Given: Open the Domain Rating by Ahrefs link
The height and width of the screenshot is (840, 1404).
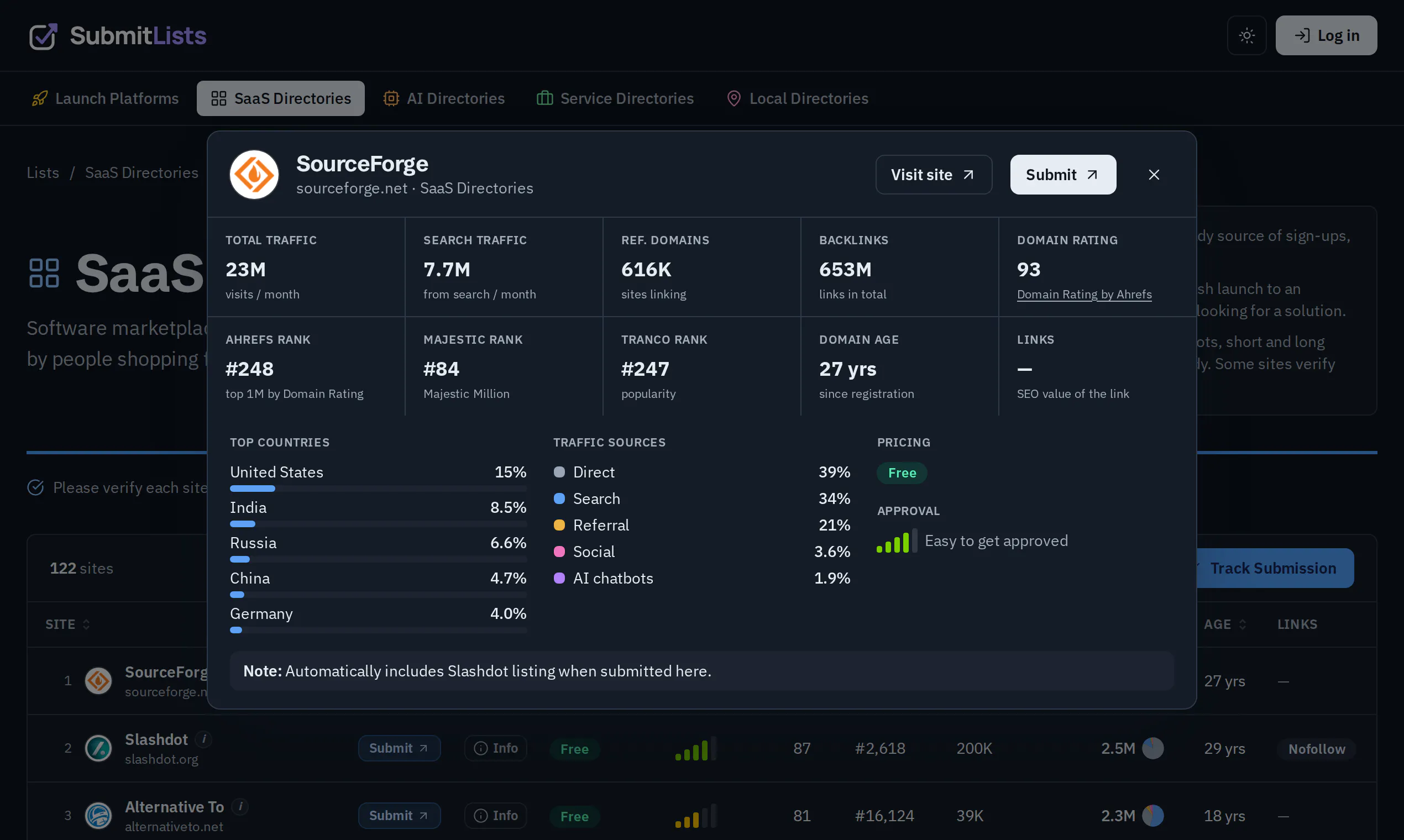Looking at the screenshot, I should (x=1083, y=295).
